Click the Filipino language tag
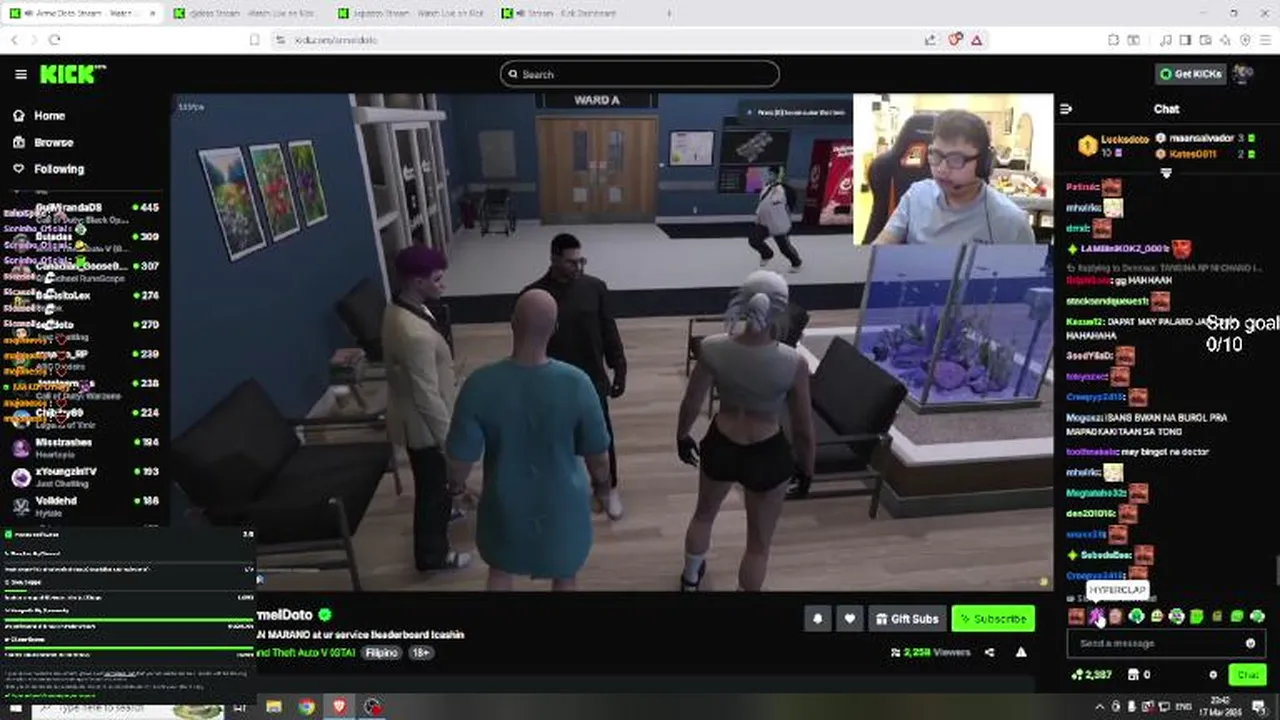1280x720 pixels. coord(381,652)
